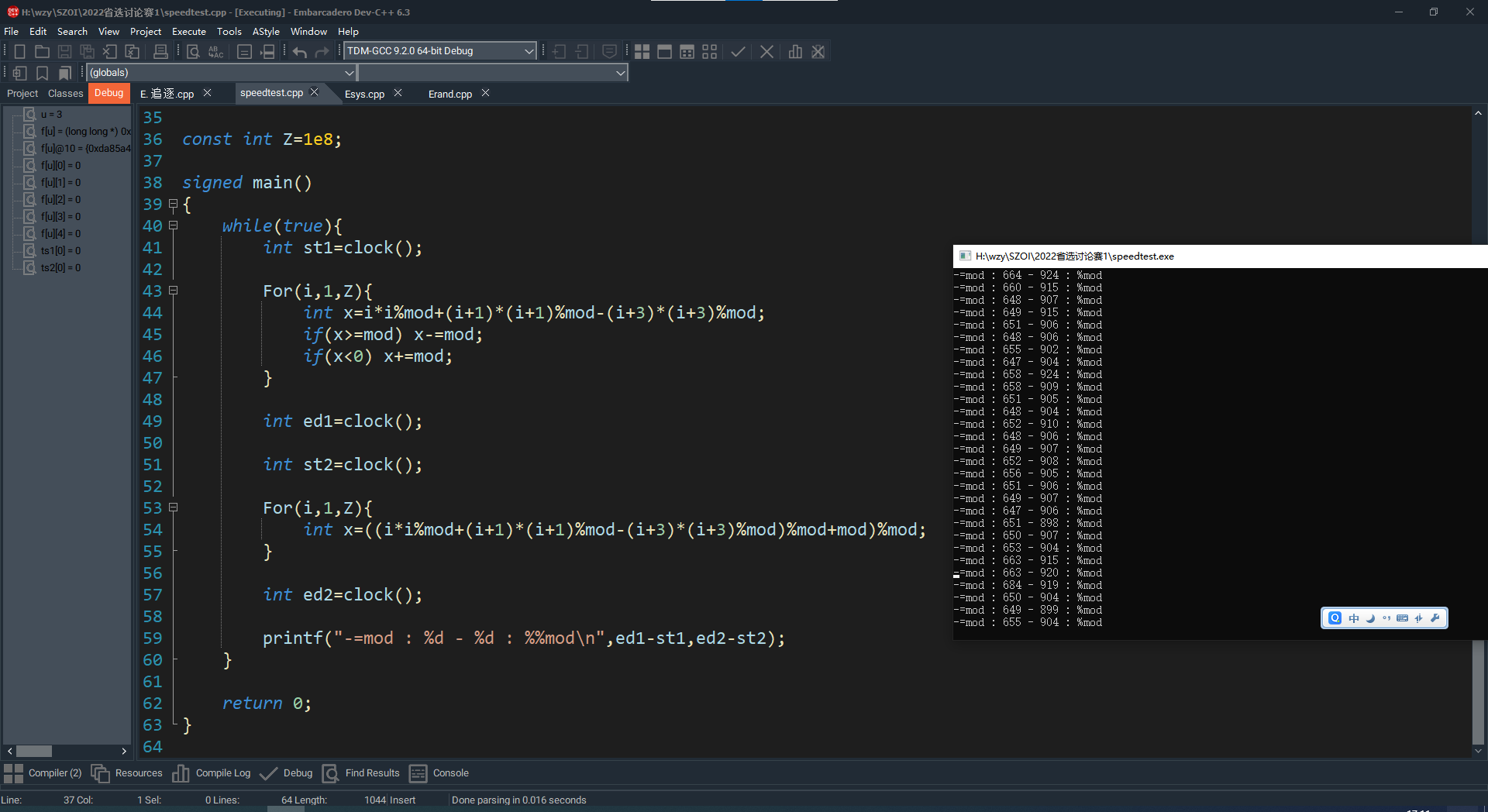Click the Debug checkmark toolbar icon
Screen dimensions: 1488x812
click(738, 52)
